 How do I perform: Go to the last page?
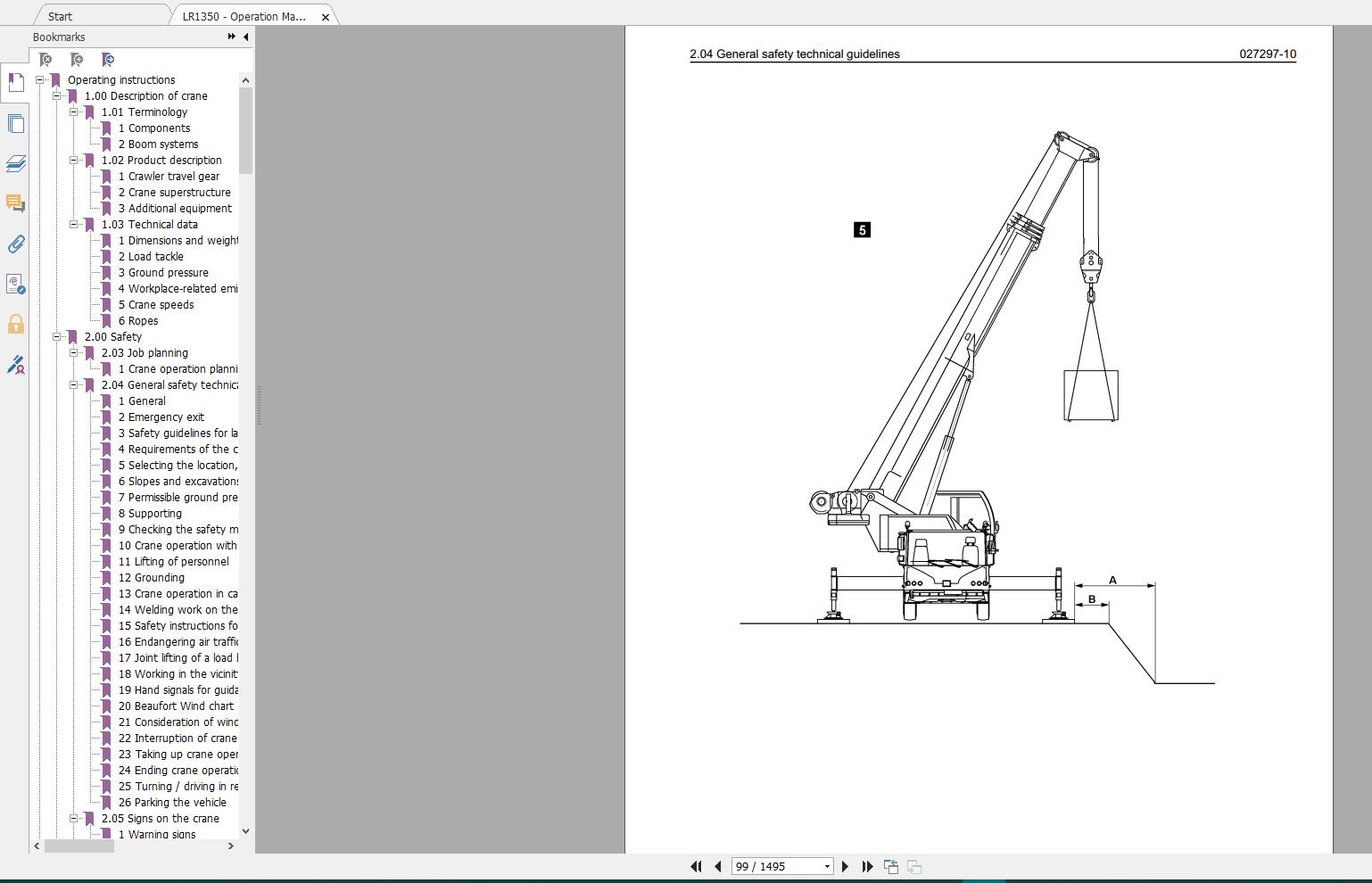tap(866, 866)
